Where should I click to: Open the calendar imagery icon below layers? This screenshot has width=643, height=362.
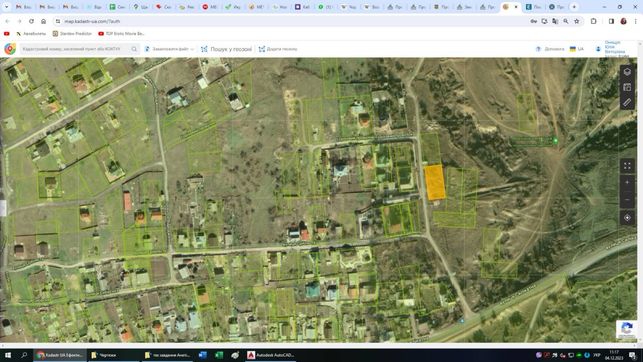[627, 87]
